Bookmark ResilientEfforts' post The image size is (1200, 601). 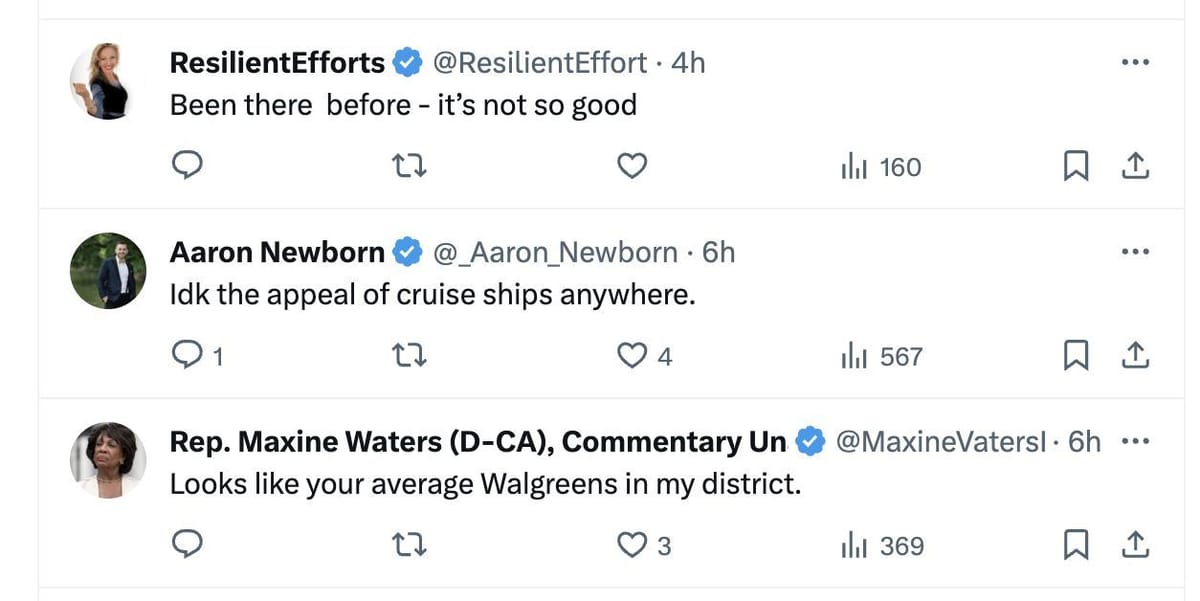tap(1076, 165)
